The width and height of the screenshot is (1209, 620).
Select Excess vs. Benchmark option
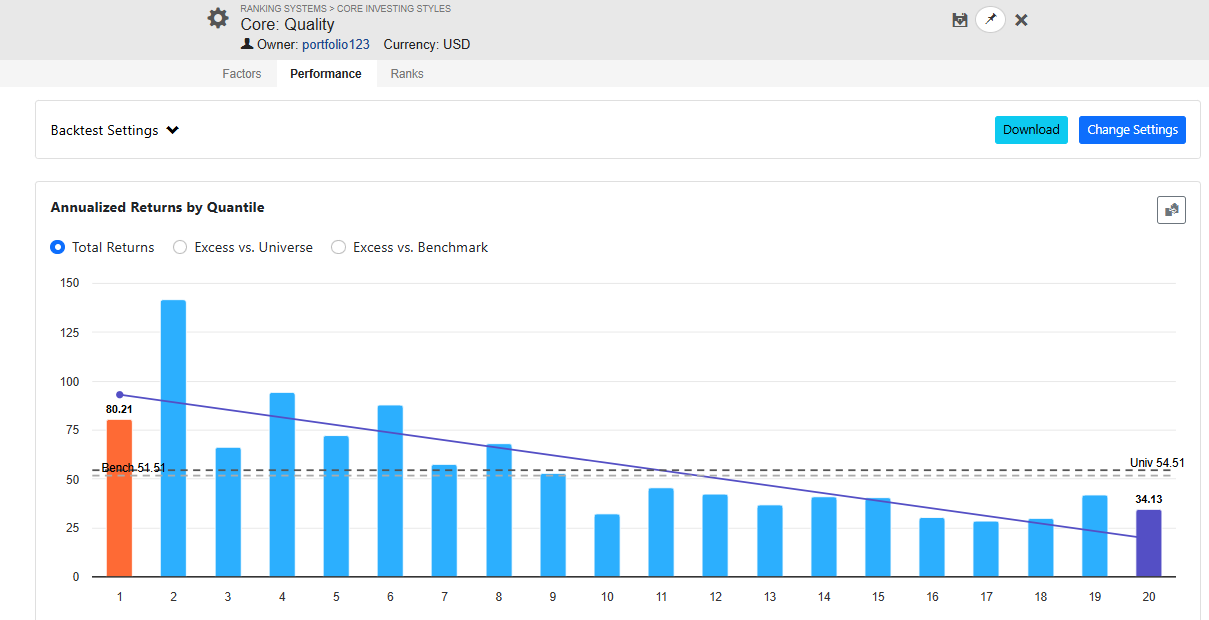(x=338, y=247)
